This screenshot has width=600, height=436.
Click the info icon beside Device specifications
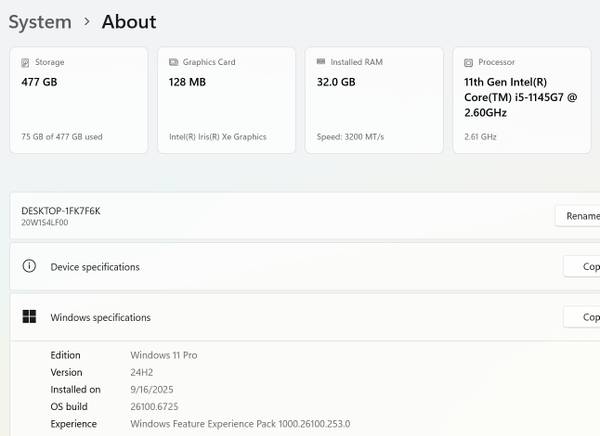[29, 267]
